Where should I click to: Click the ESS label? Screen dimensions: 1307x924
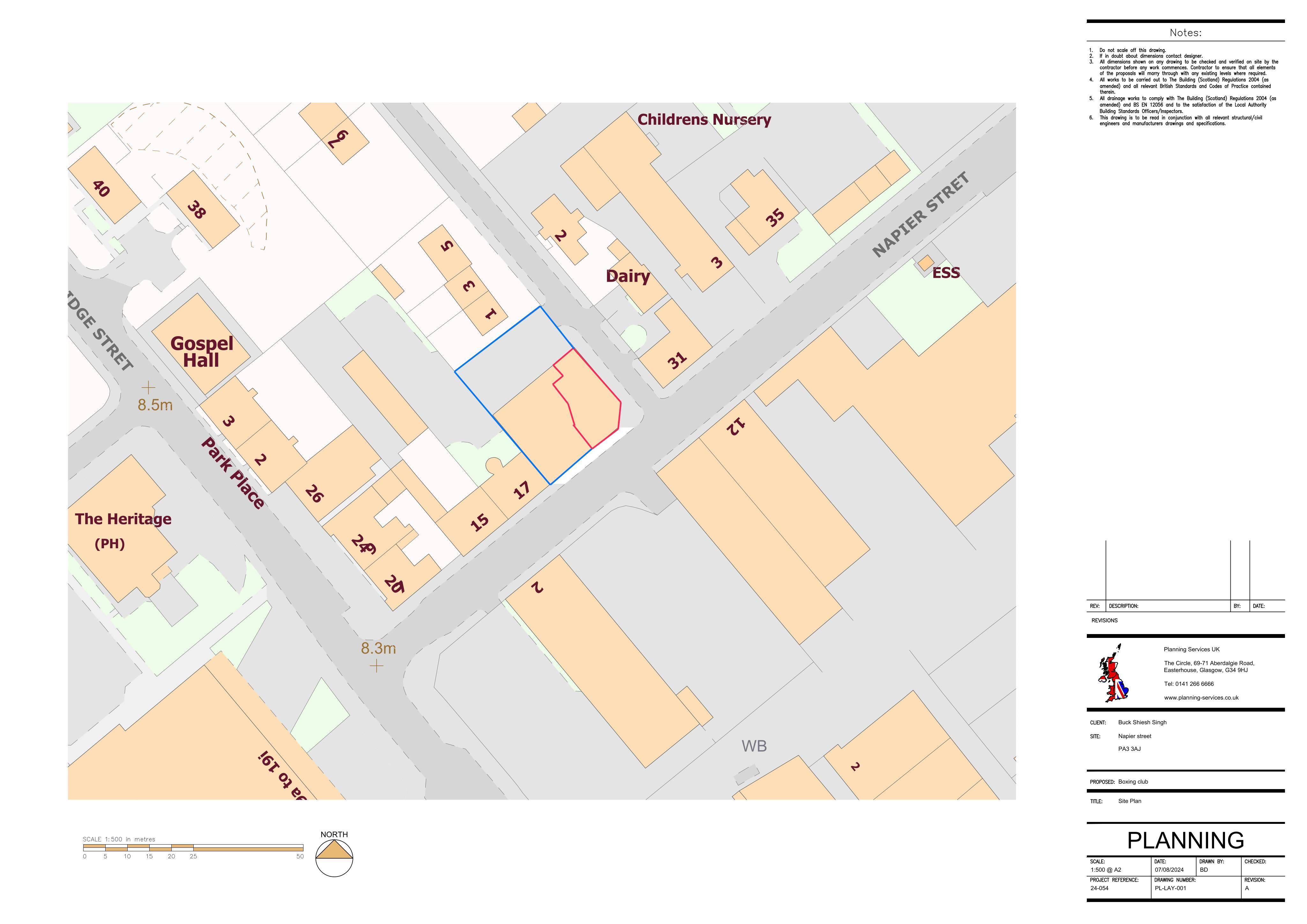coord(946,273)
